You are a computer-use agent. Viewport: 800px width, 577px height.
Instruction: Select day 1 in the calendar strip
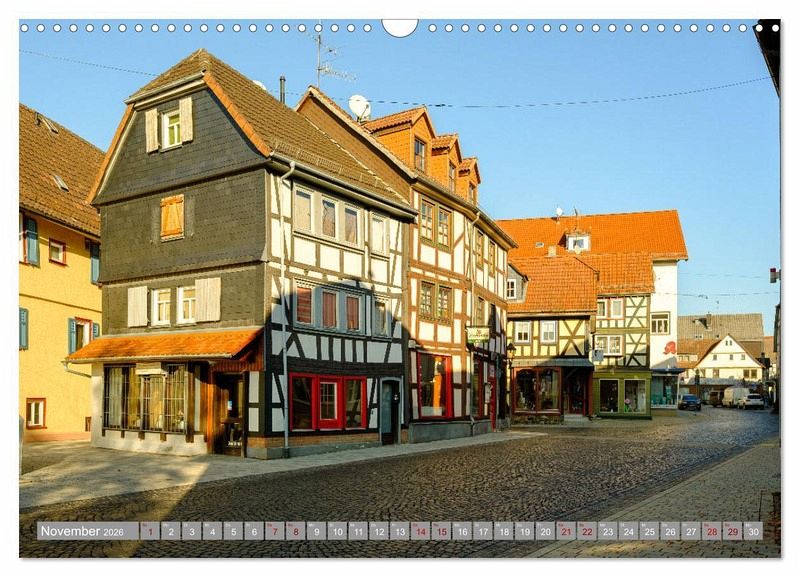pos(150,531)
